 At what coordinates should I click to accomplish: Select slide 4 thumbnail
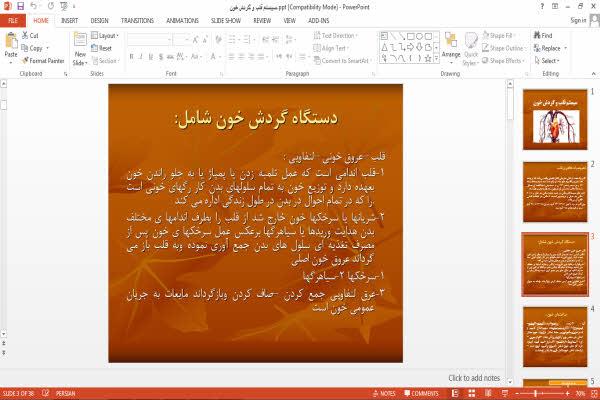555,336
